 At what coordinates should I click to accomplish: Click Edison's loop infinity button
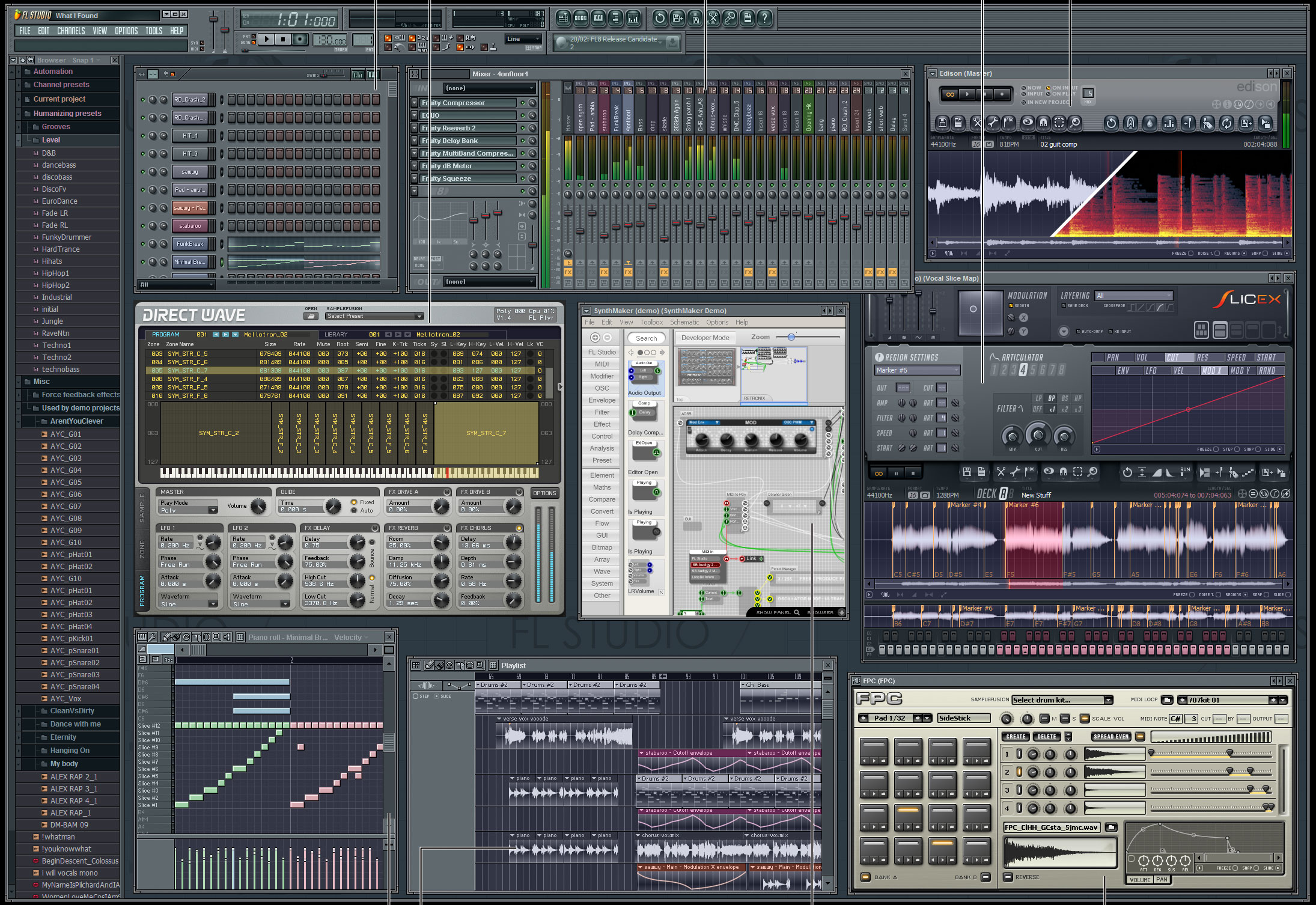[x=950, y=94]
